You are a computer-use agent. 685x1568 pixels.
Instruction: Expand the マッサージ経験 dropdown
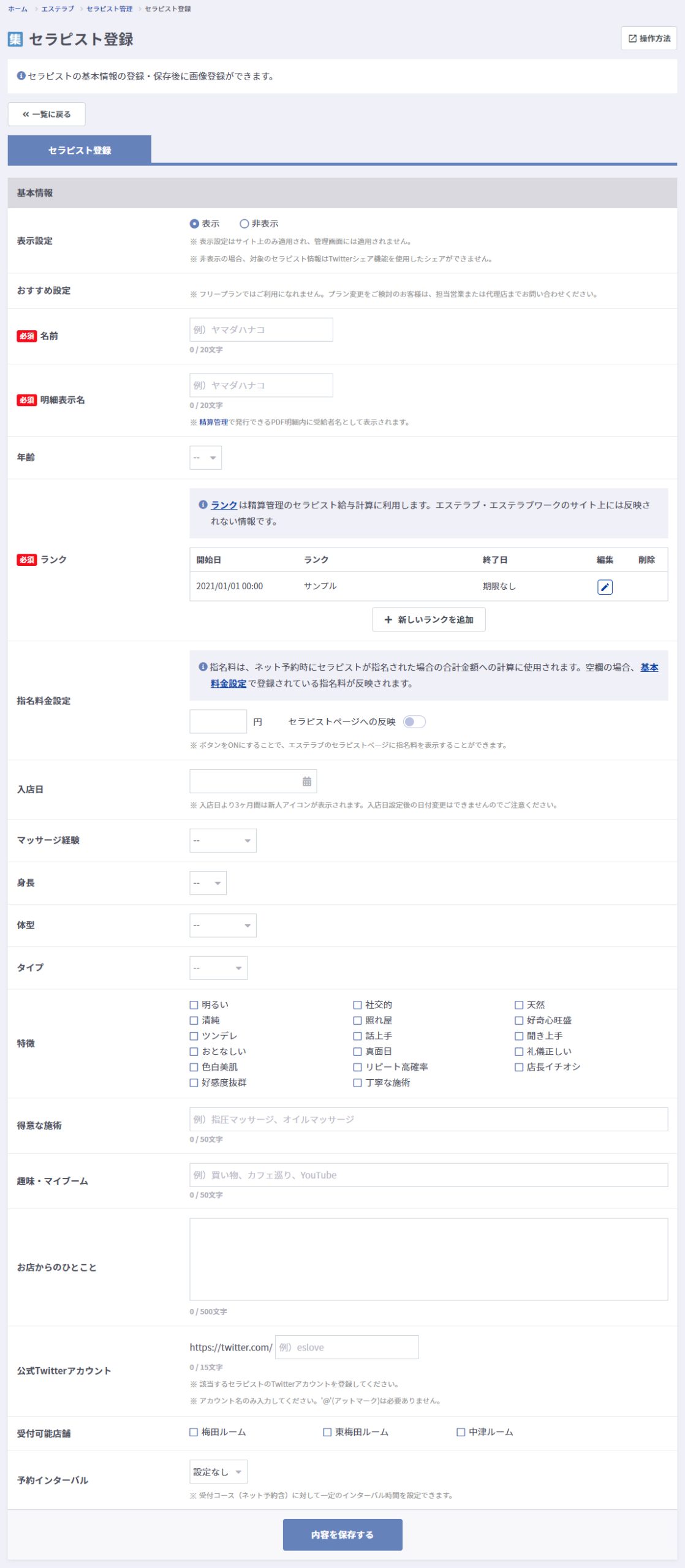click(x=222, y=840)
